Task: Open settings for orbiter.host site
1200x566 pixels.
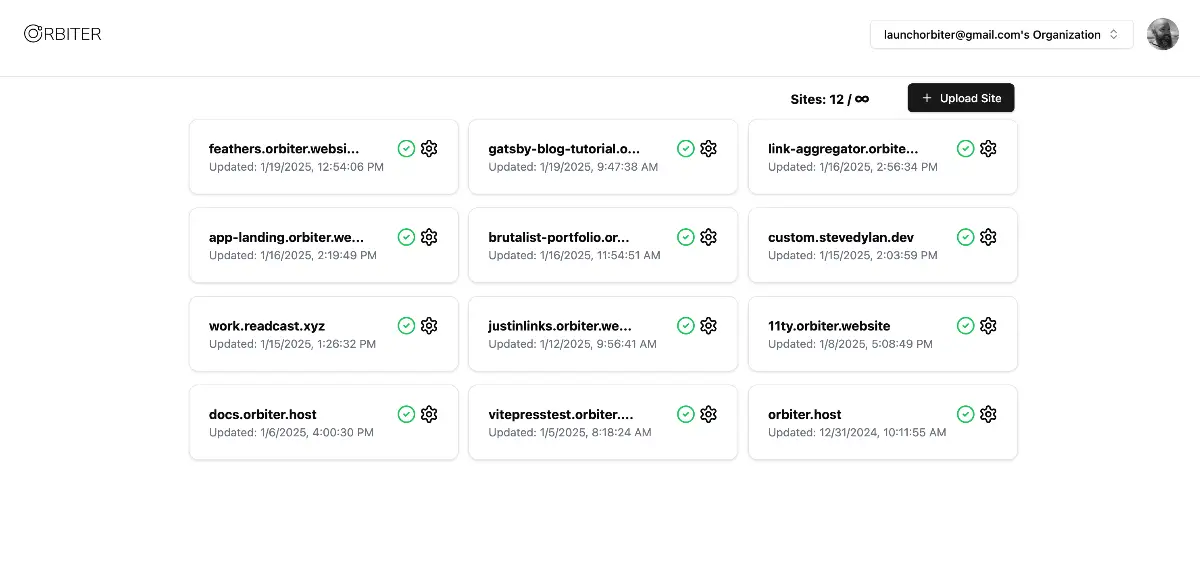Action: click(x=988, y=414)
